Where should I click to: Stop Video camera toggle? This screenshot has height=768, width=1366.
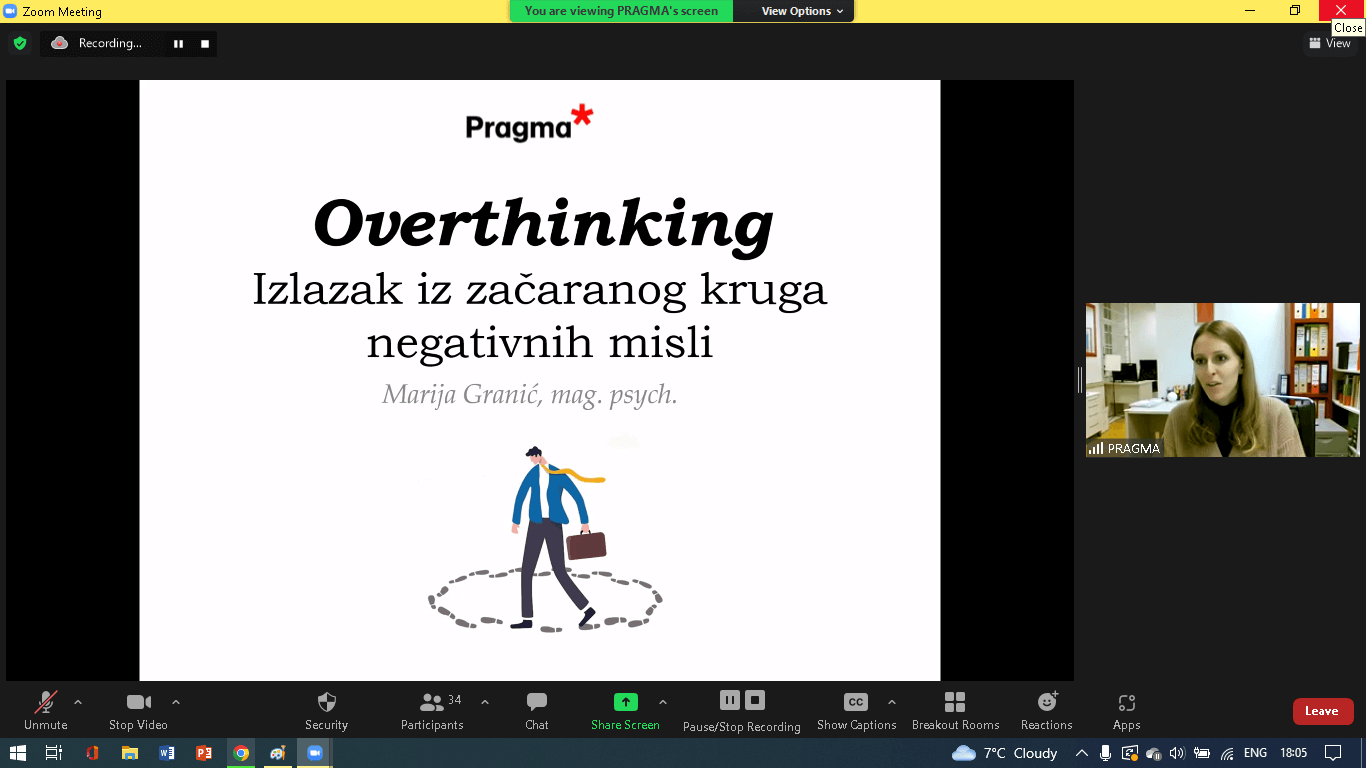[x=138, y=711]
